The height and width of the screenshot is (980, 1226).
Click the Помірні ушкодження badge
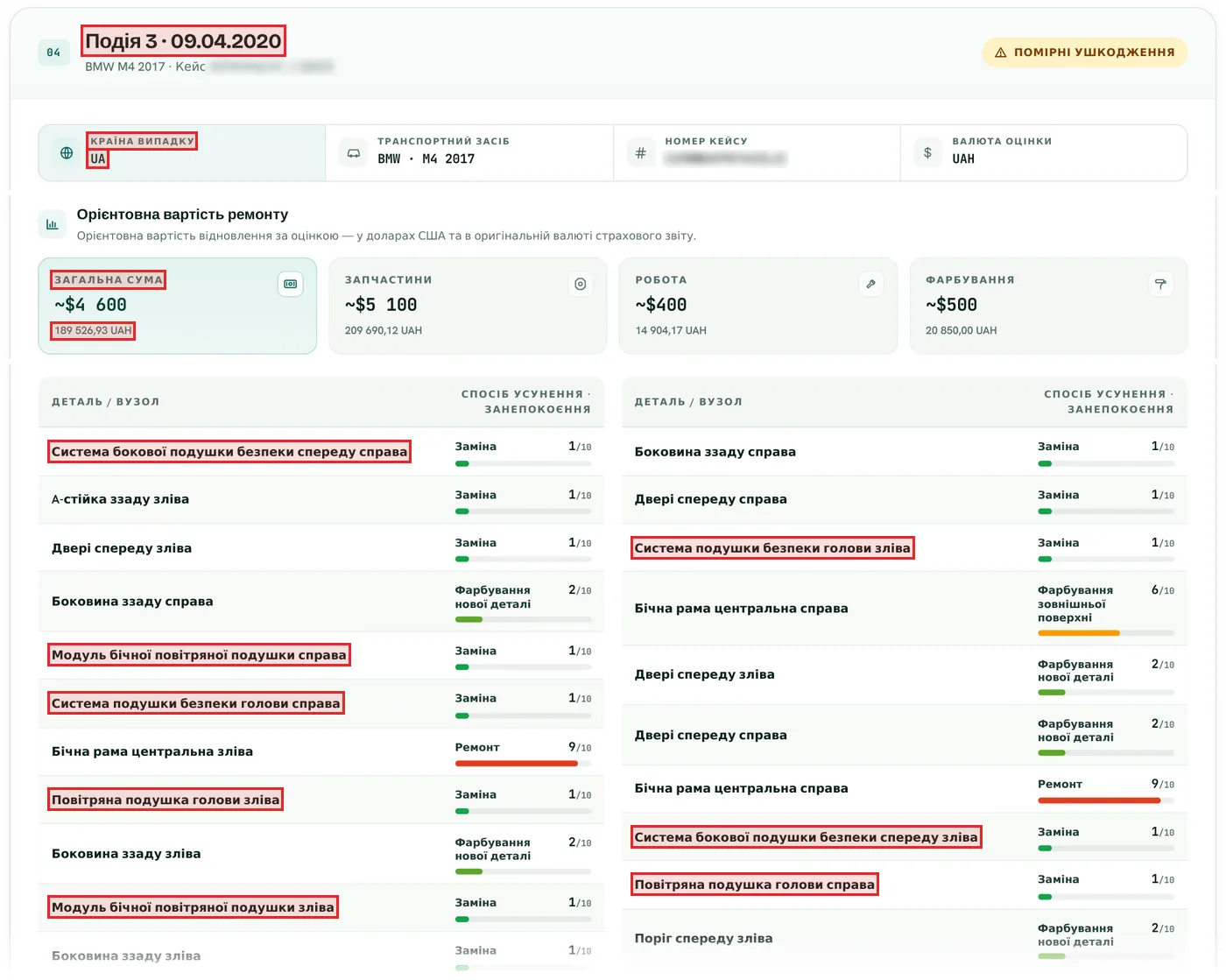click(1084, 53)
